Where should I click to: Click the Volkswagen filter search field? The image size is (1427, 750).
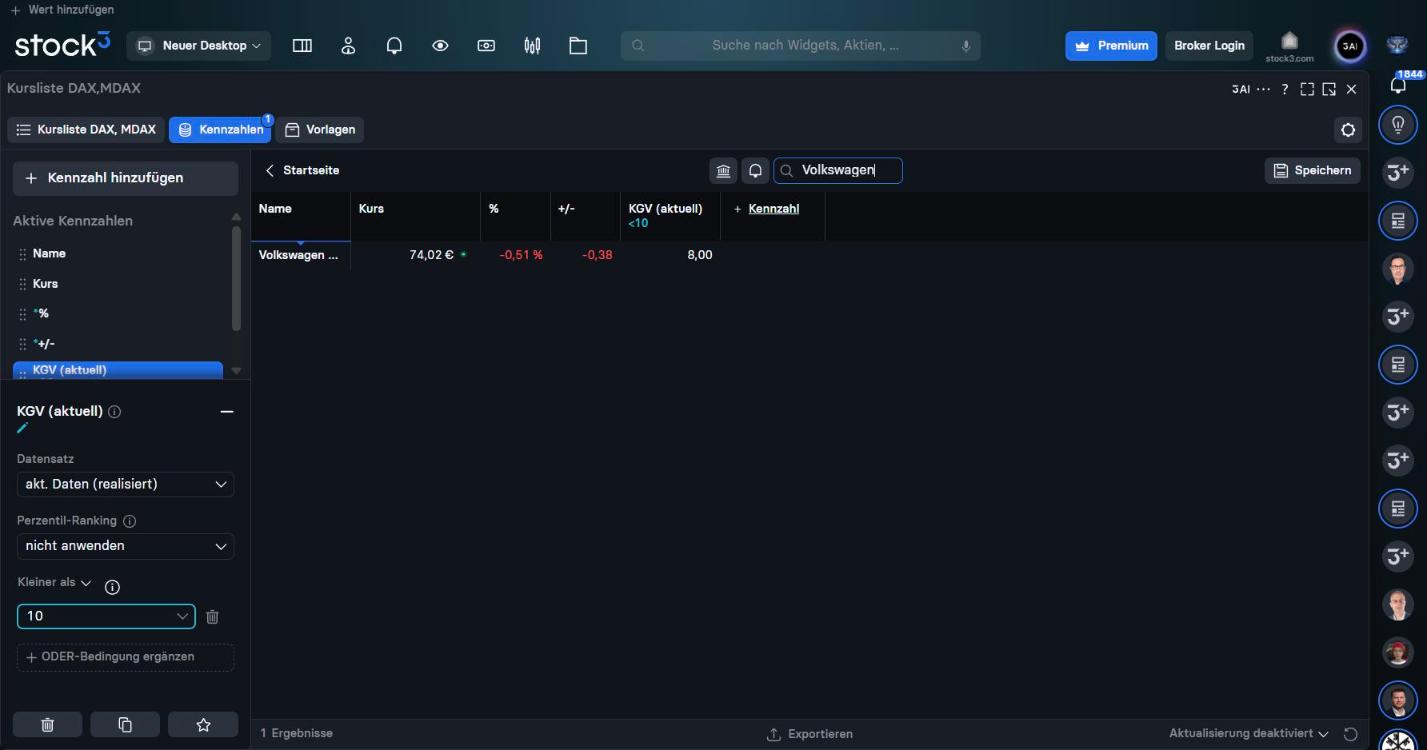pos(838,171)
